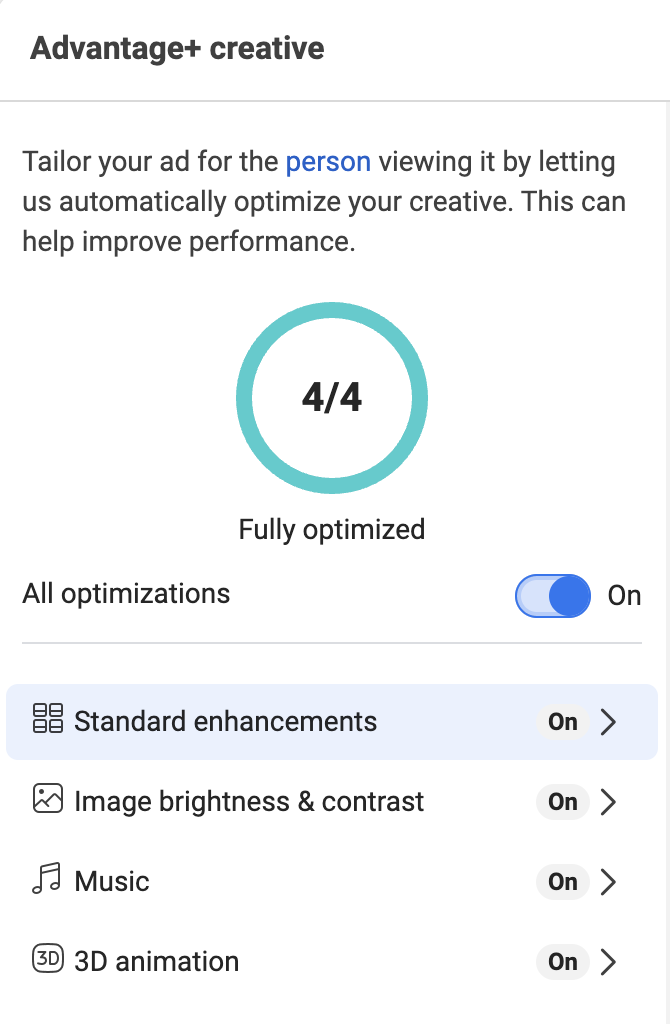
Task: Click the 3D animation On badge
Action: click(x=563, y=961)
